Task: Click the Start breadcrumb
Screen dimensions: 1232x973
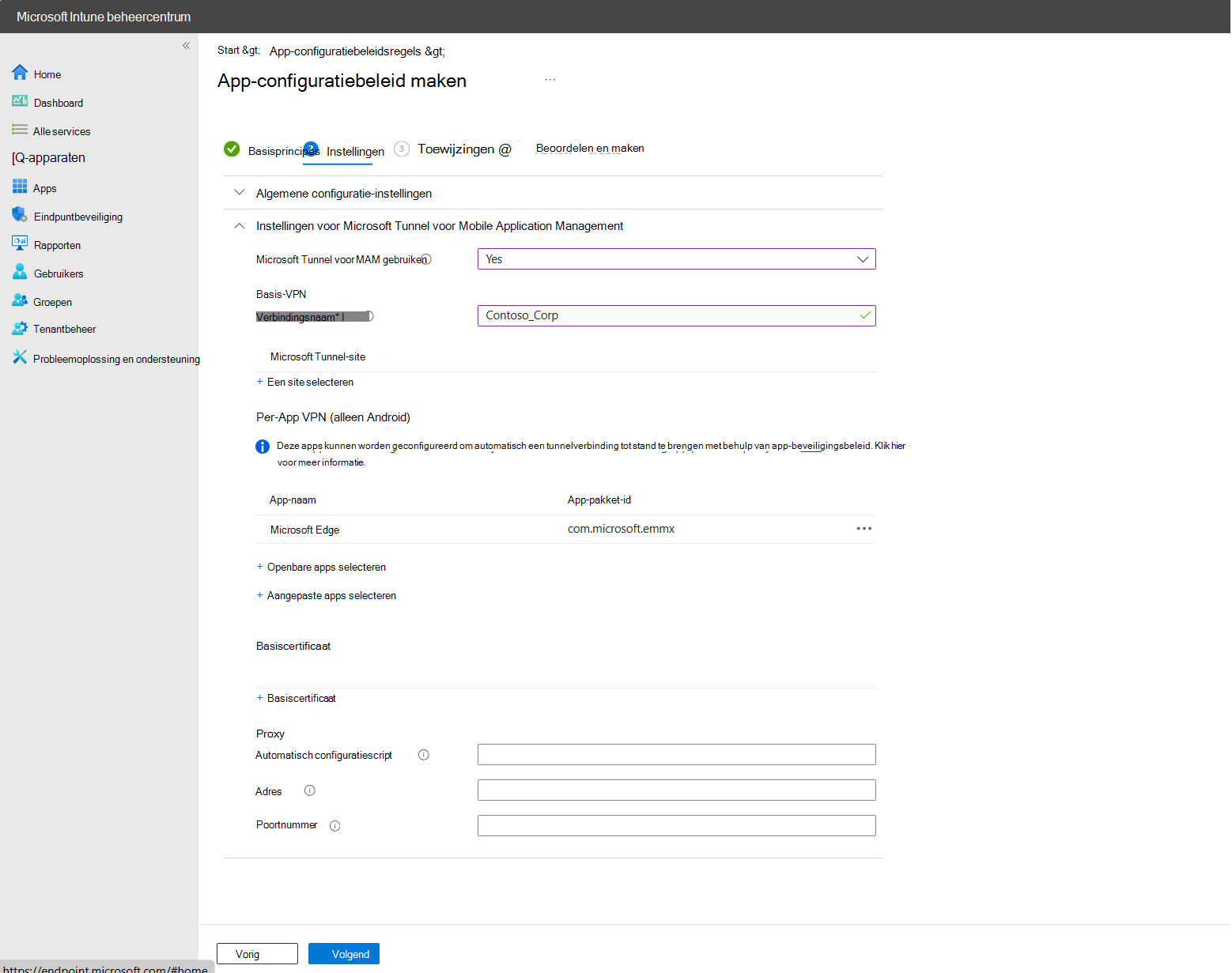Action: (239, 51)
